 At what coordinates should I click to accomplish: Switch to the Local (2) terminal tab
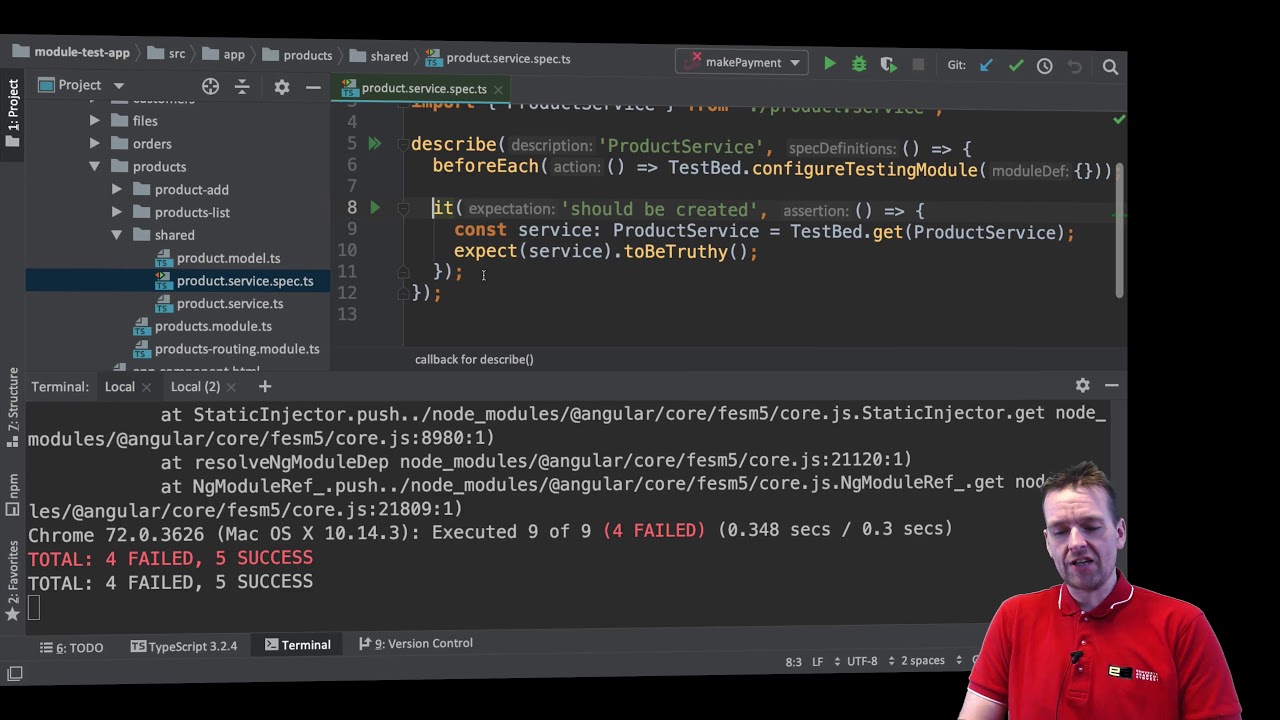[195, 387]
